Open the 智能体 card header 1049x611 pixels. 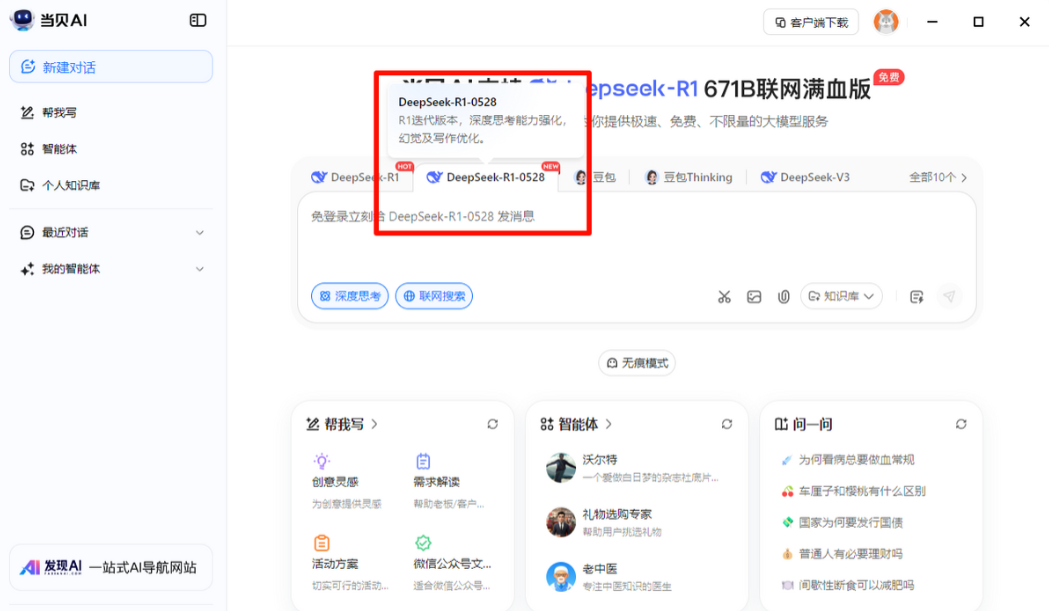(576, 424)
